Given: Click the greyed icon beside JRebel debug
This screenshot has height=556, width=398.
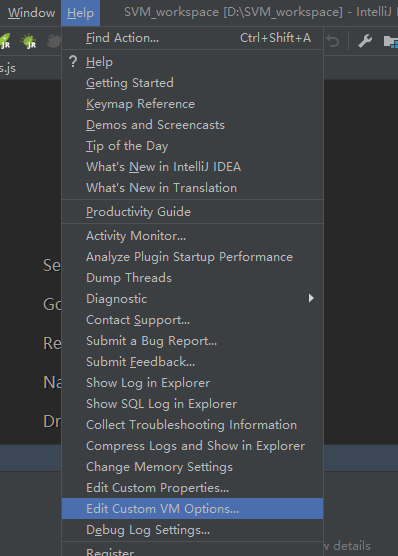Looking at the screenshot, I should pos(54,41).
